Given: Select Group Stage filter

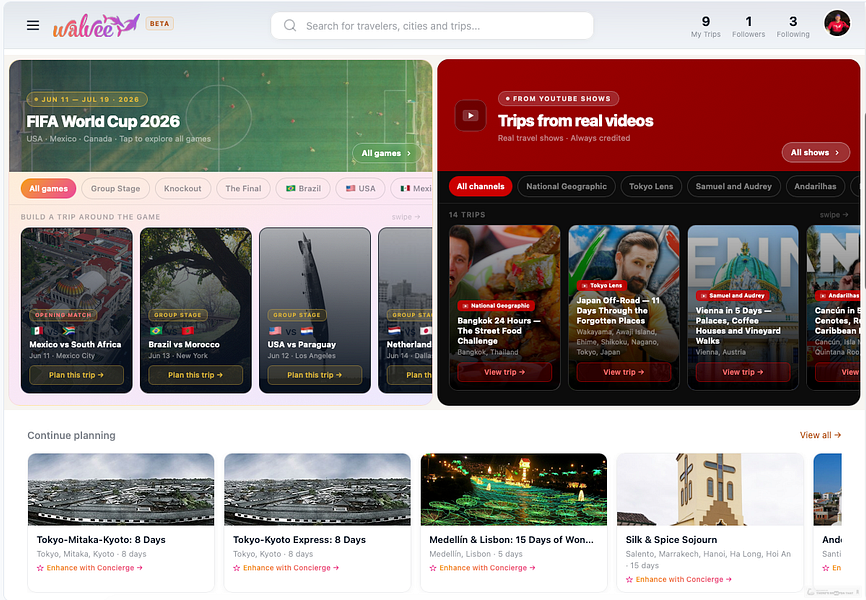Looking at the screenshot, I should coord(115,188).
